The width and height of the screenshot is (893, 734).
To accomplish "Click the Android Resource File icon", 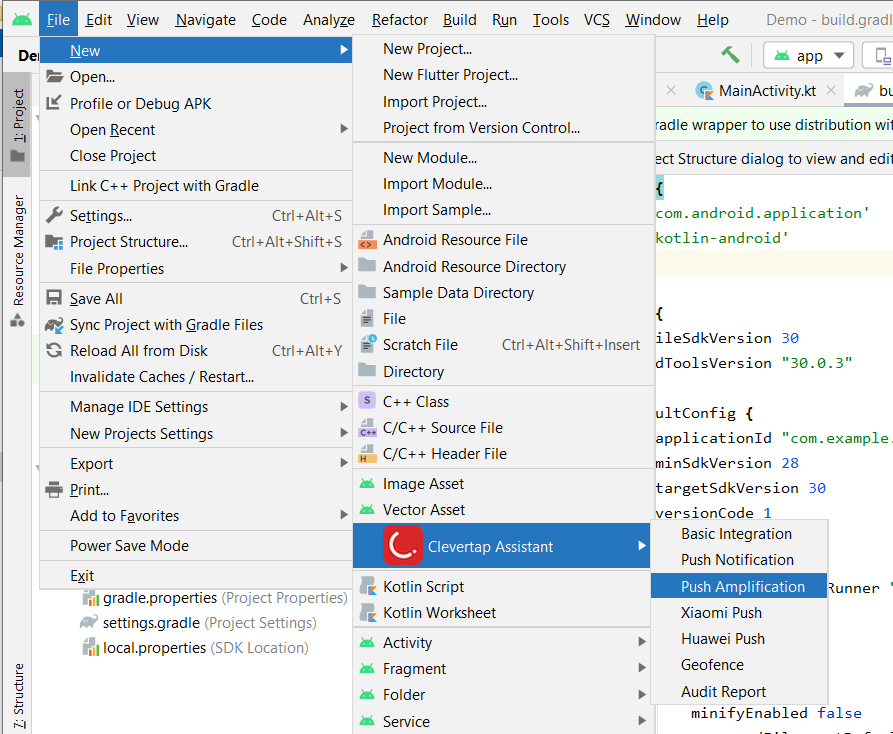I will pos(367,240).
